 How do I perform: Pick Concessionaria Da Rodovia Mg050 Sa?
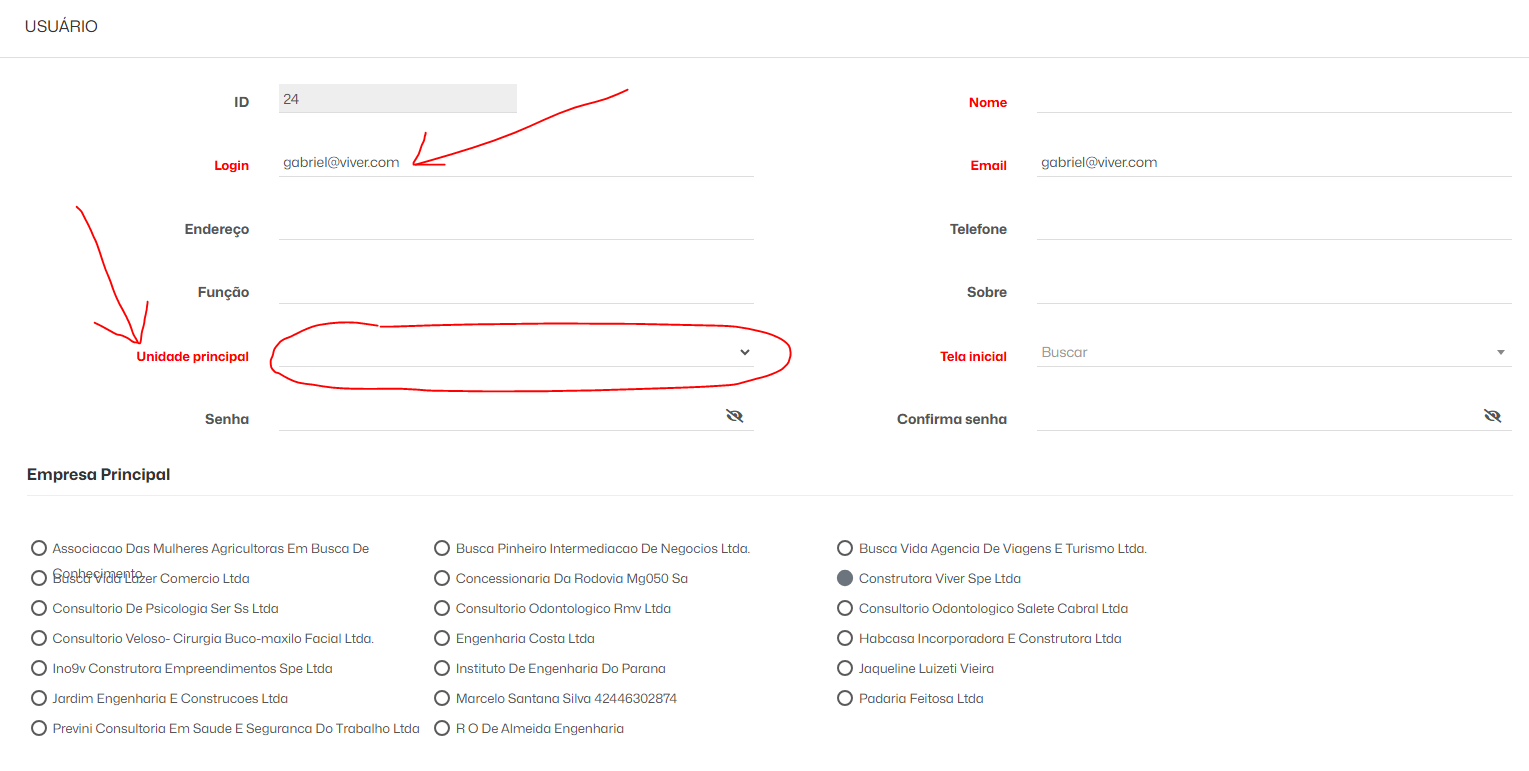coord(442,578)
